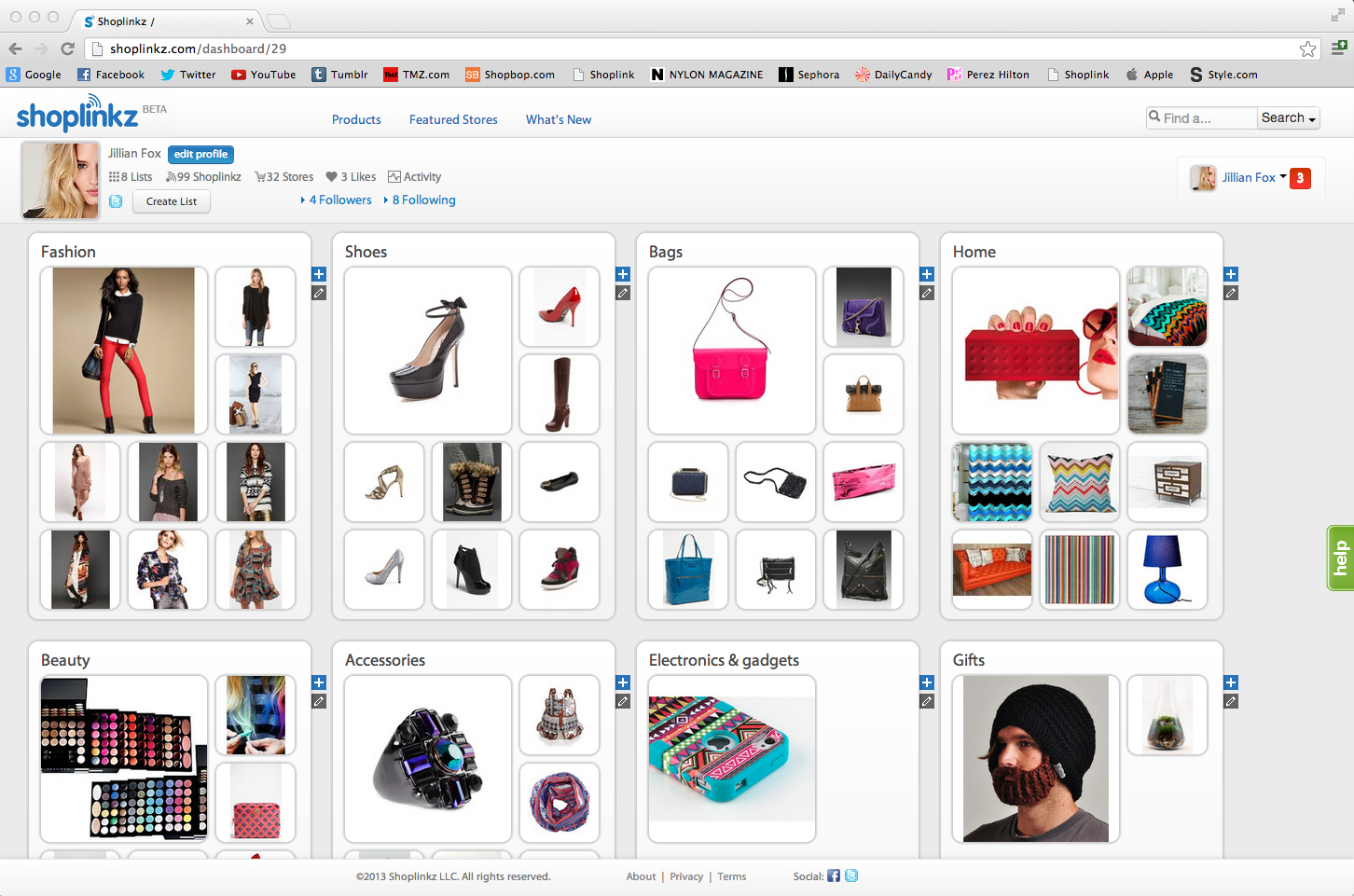
Task: Open the Jillian Fox account dropdown
Action: coord(1250,177)
